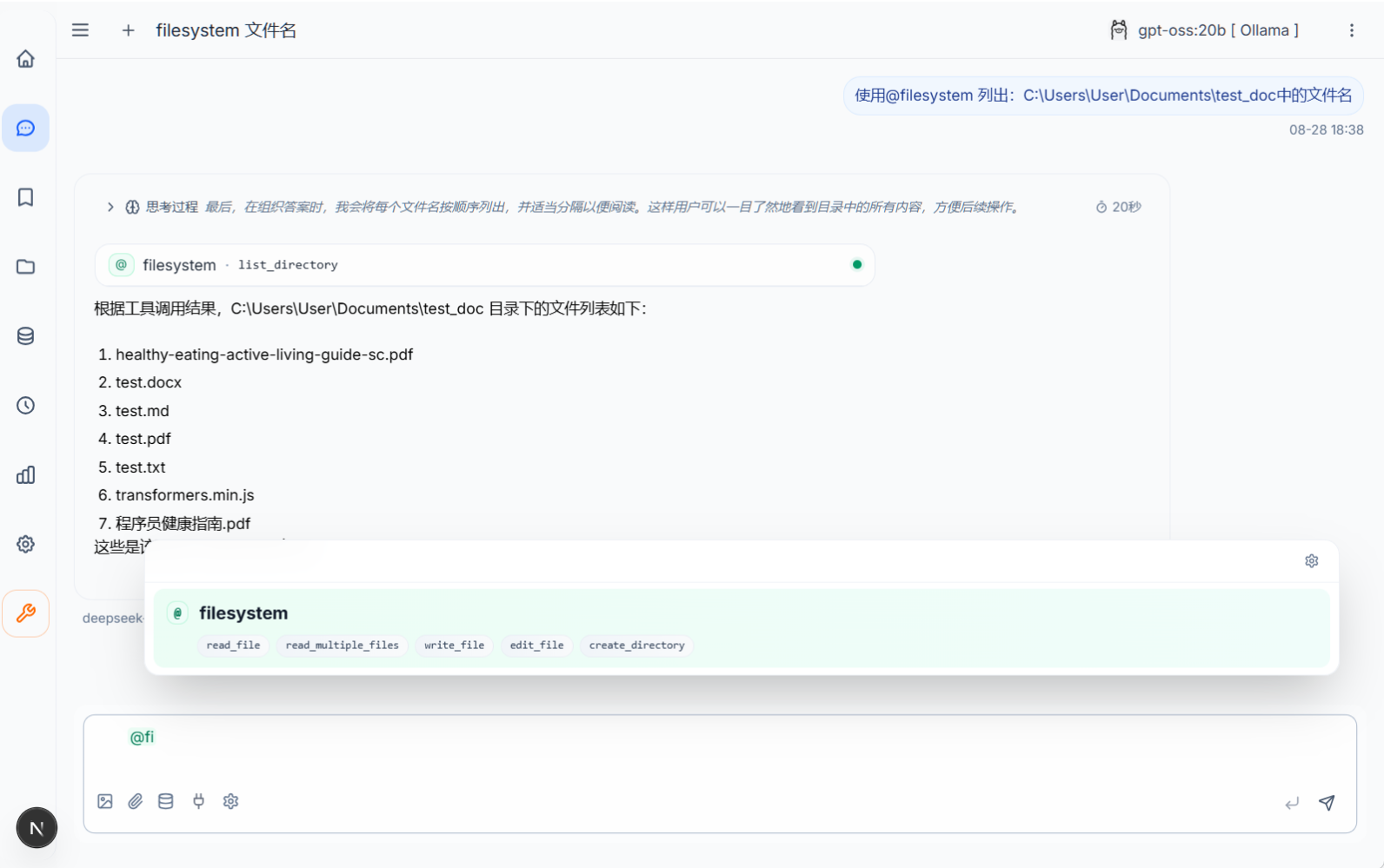Expand the filesystem list_directory tool call

click(484, 265)
